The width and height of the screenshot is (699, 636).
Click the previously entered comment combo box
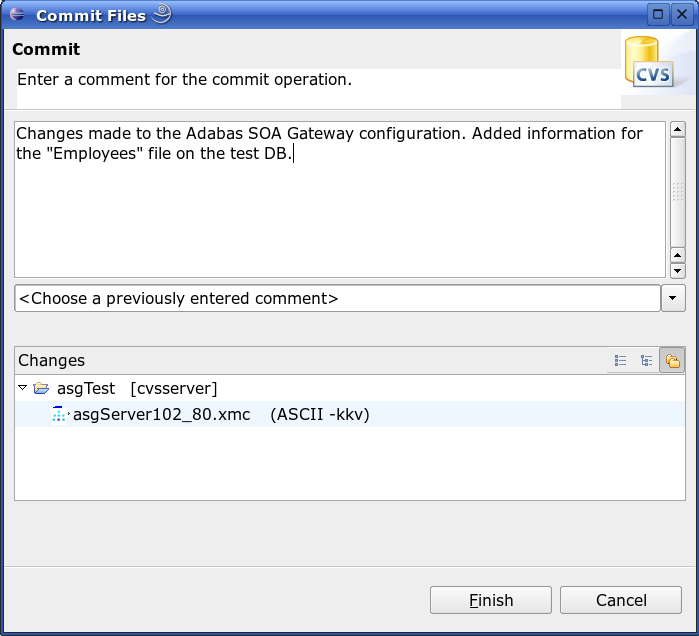coord(337,298)
